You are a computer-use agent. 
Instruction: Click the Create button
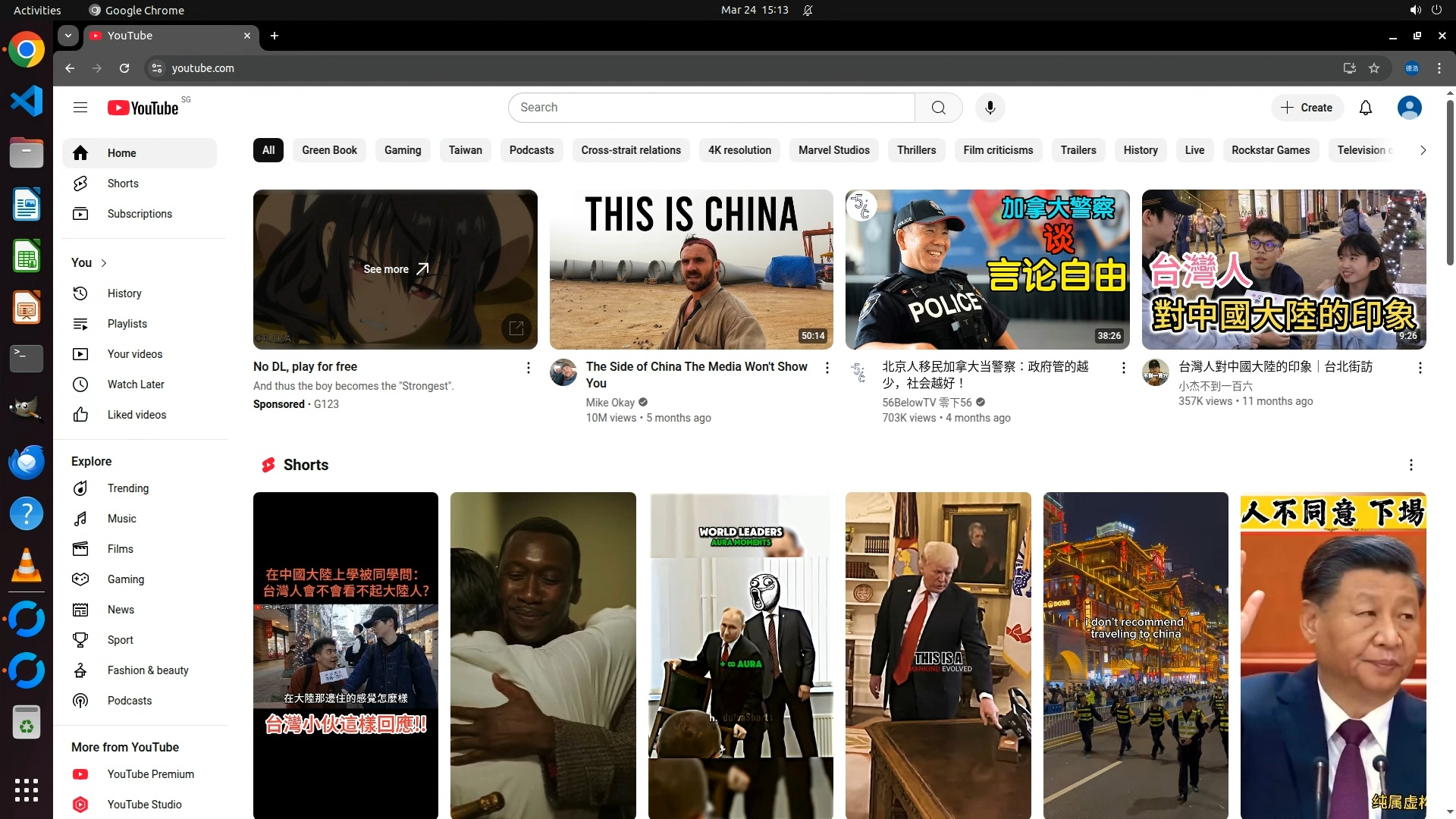pyautogui.click(x=1307, y=108)
